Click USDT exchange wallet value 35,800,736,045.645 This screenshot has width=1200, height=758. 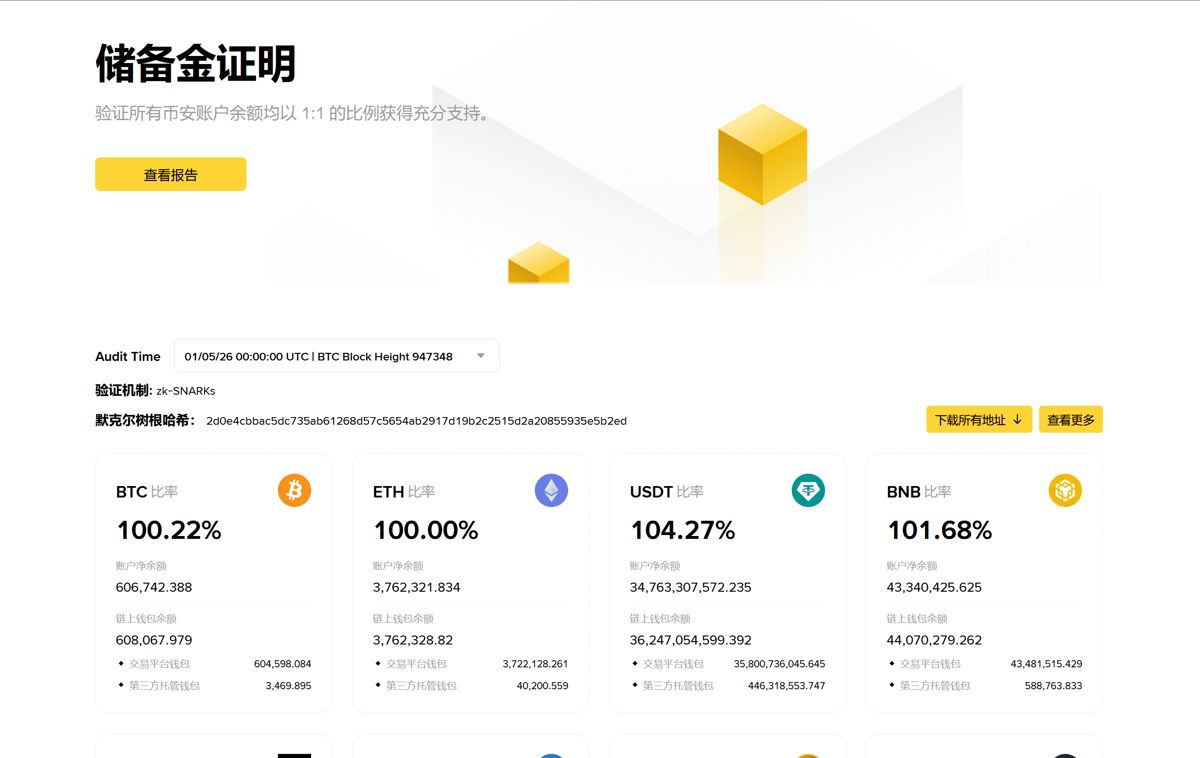pos(780,664)
